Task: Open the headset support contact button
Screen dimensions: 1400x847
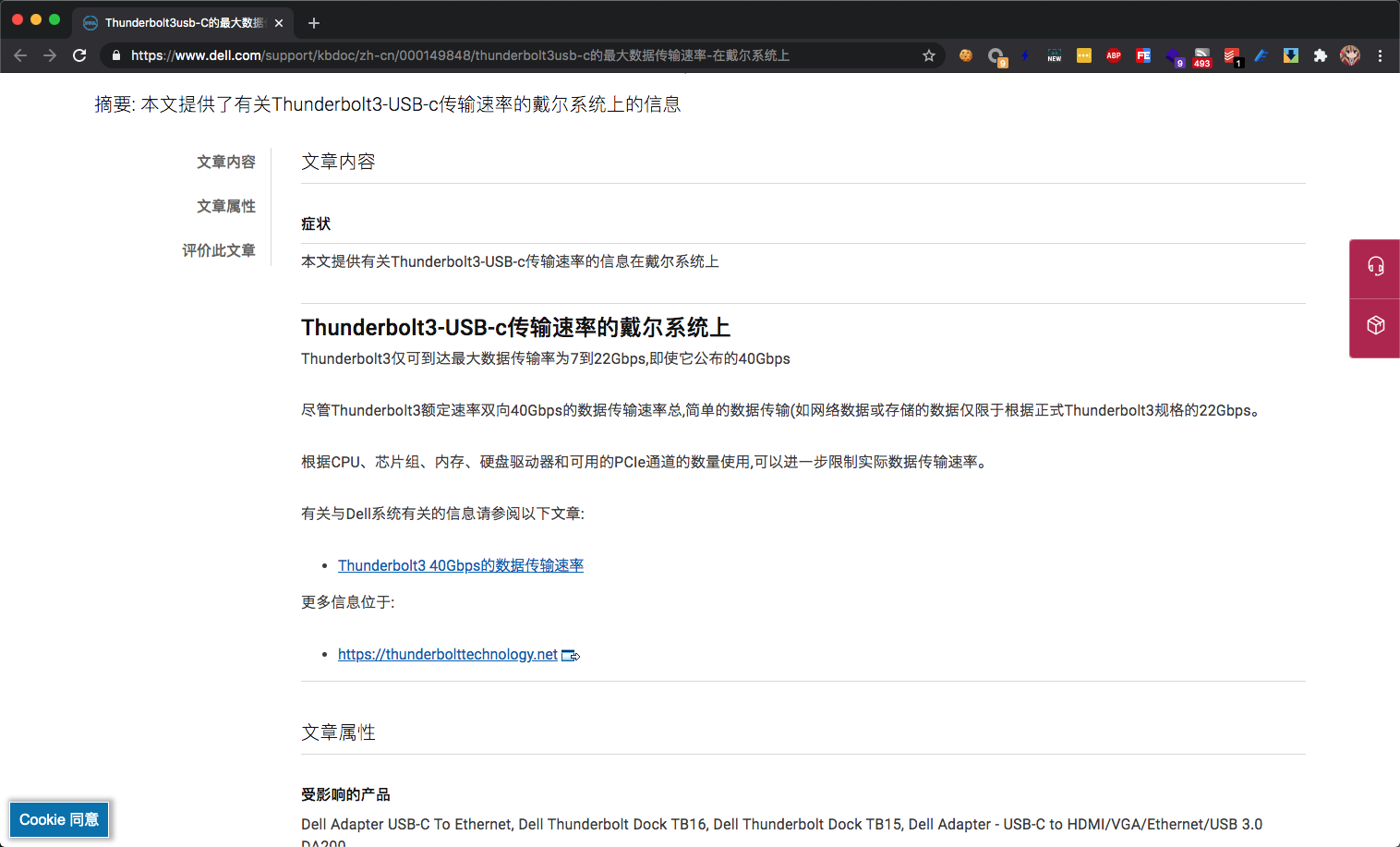Action: pyautogui.click(x=1375, y=268)
